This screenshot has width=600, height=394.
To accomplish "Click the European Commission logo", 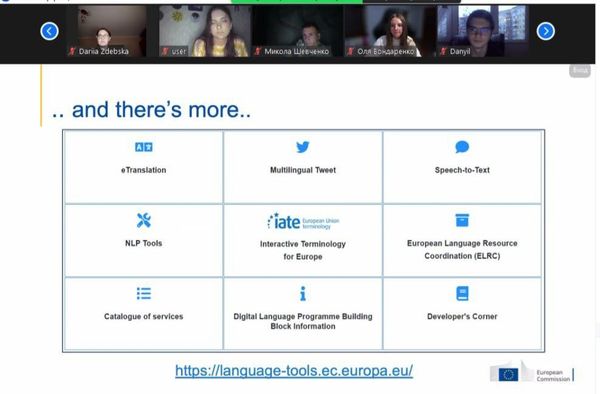I will 532,372.
